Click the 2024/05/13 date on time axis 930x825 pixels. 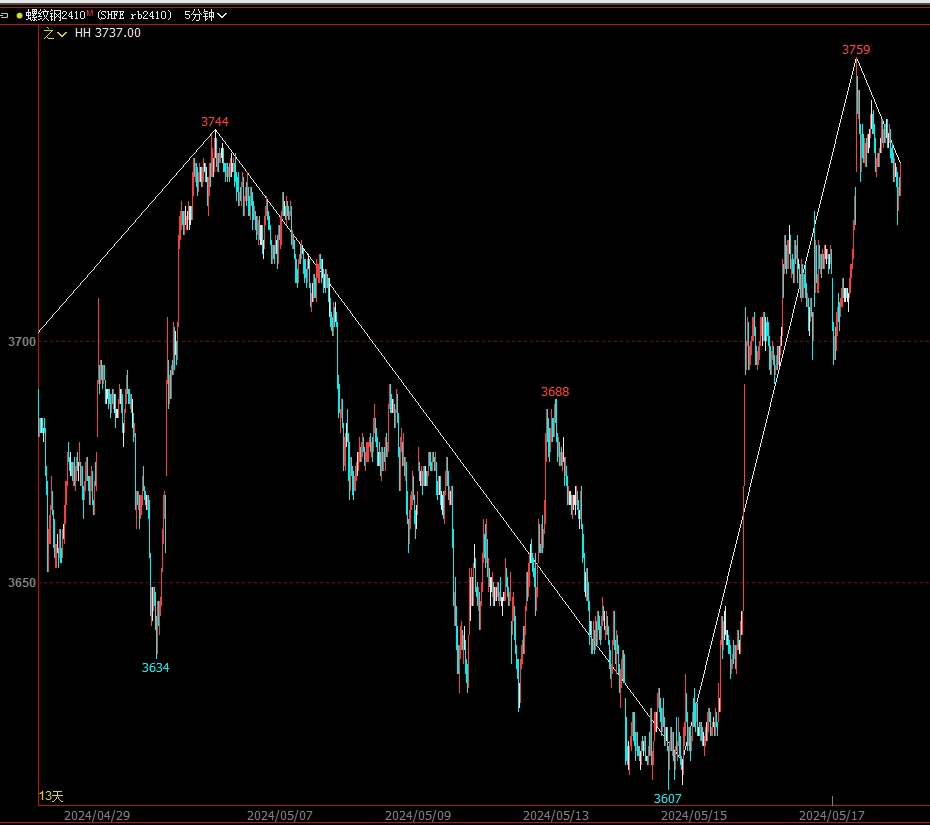(x=555, y=815)
